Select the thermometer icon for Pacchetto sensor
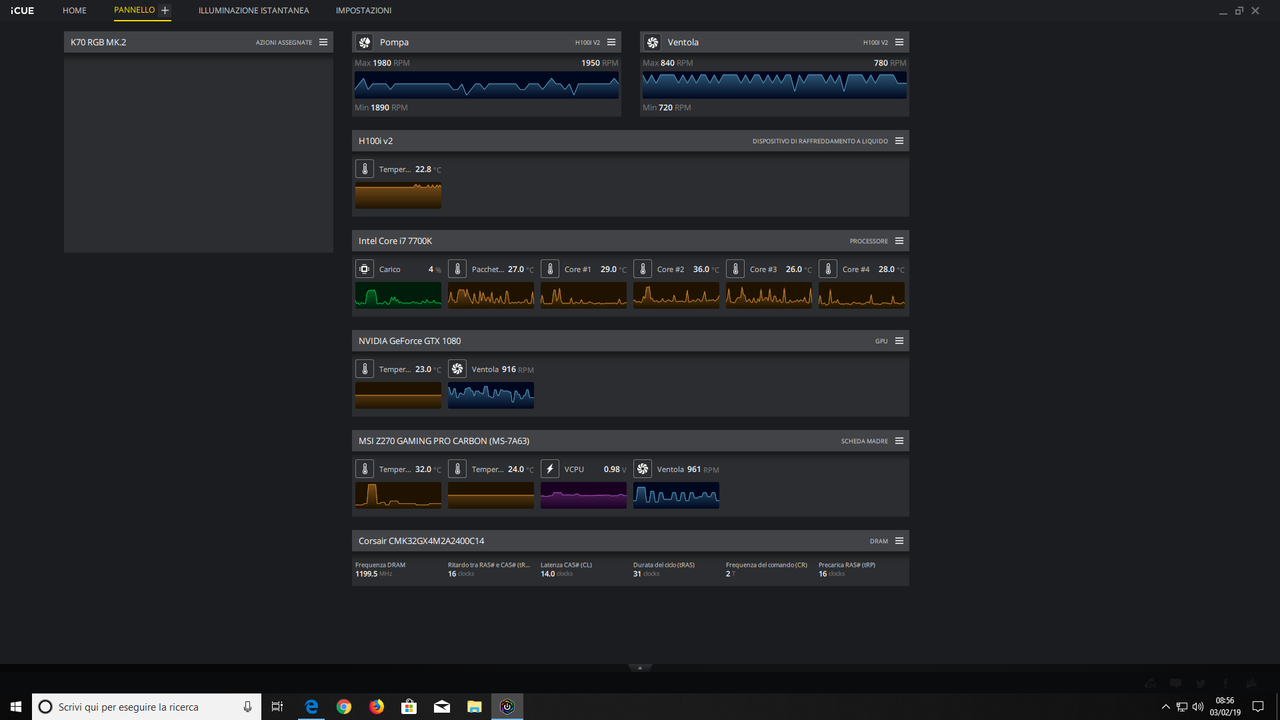The height and width of the screenshot is (720, 1280). click(x=456, y=268)
